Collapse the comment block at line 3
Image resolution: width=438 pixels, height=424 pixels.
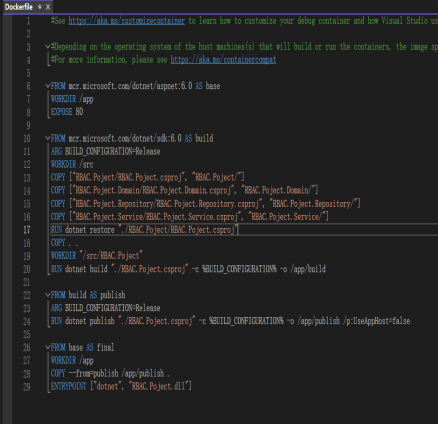tap(48, 47)
